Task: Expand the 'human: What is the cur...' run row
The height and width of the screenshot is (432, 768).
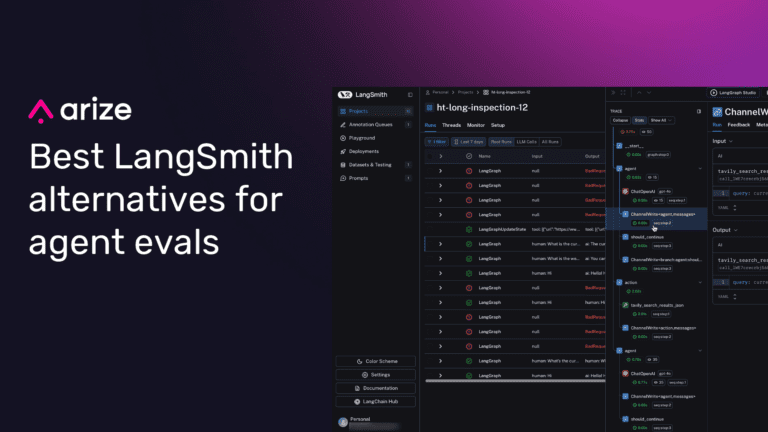Action: point(441,244)
